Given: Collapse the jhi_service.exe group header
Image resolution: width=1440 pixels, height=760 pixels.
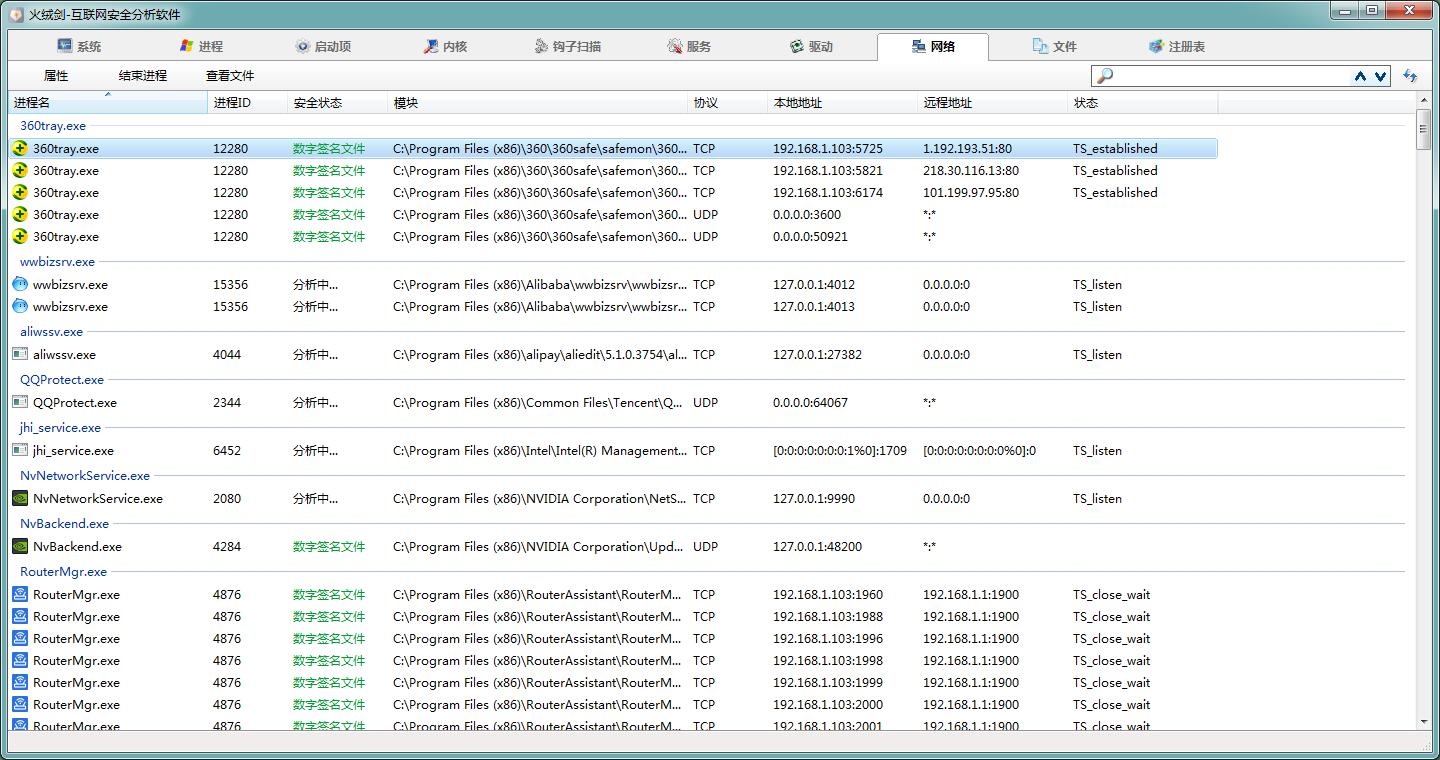Looking at the screenshot, I should pos(60,428).
